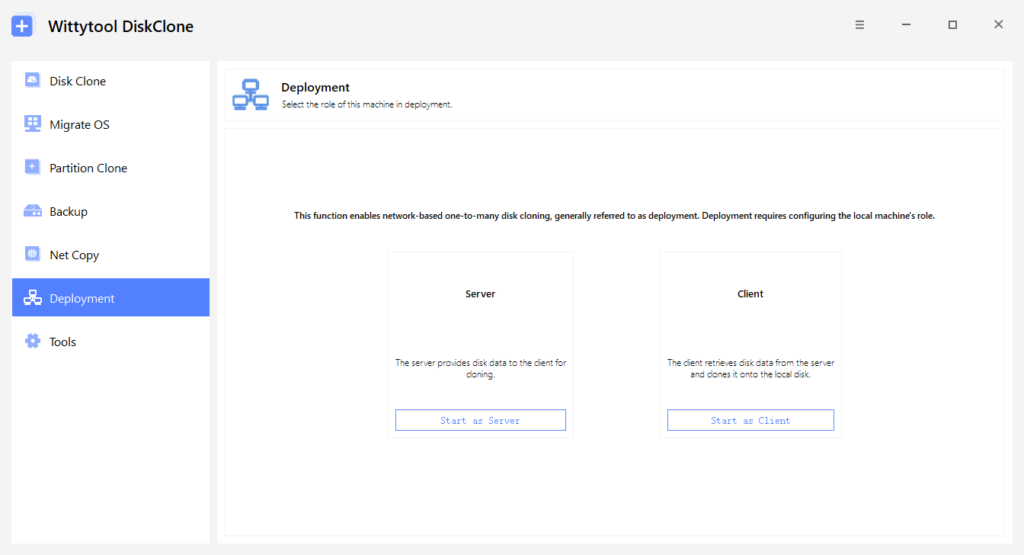Select the Deployment menu label
The width and height of the screenshot is (1024, 555).
click(x=82, y=298)
